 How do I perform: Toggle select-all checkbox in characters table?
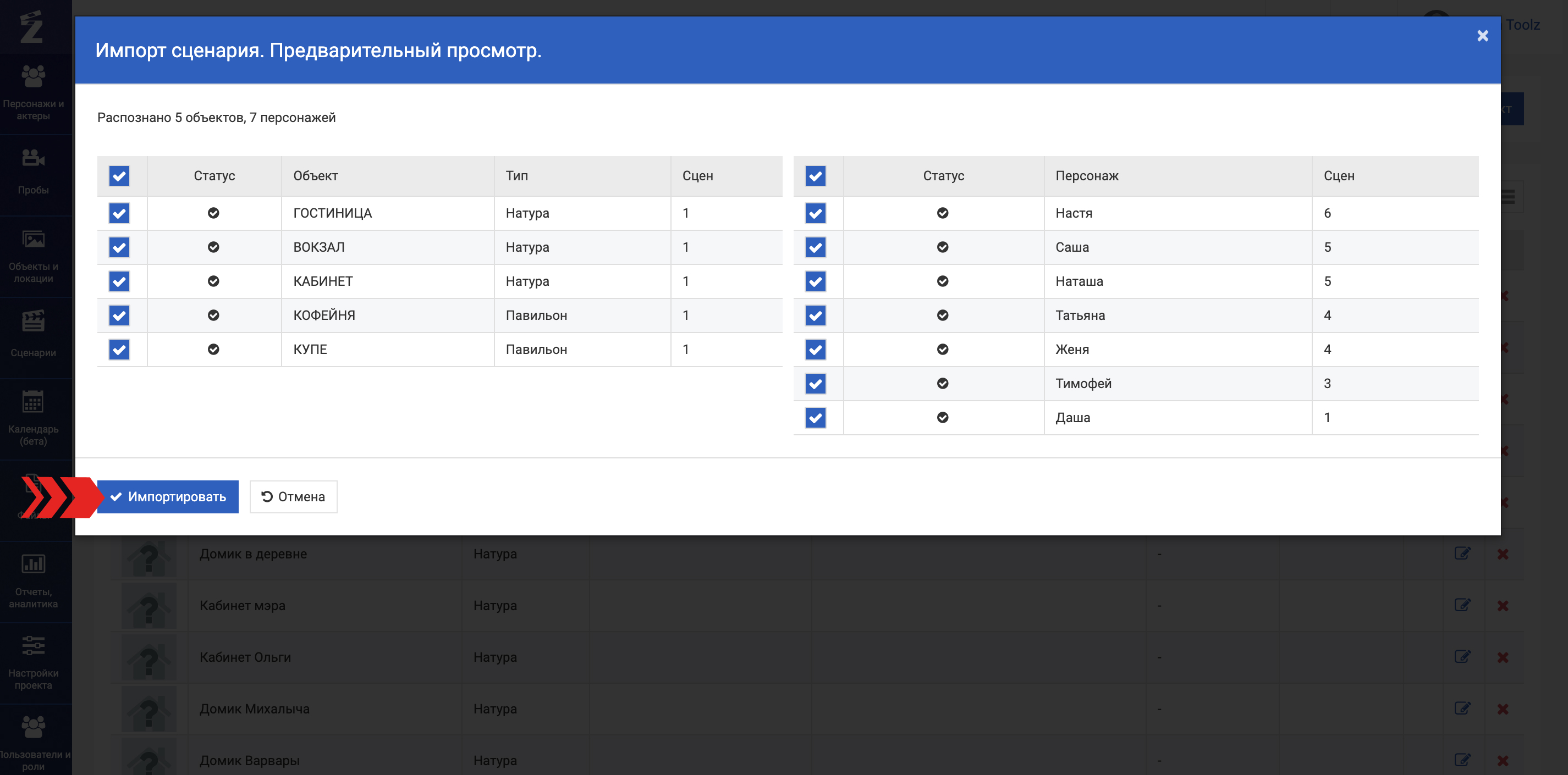tap(815, 176)
